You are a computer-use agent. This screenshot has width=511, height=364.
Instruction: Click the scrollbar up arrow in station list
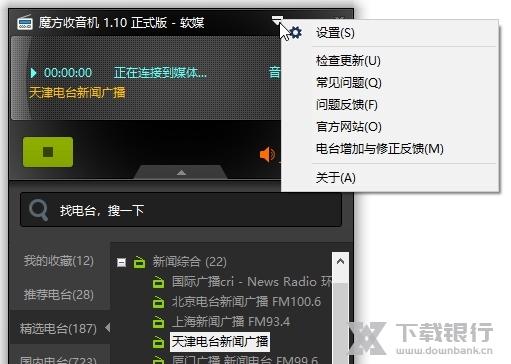point(340,261)
